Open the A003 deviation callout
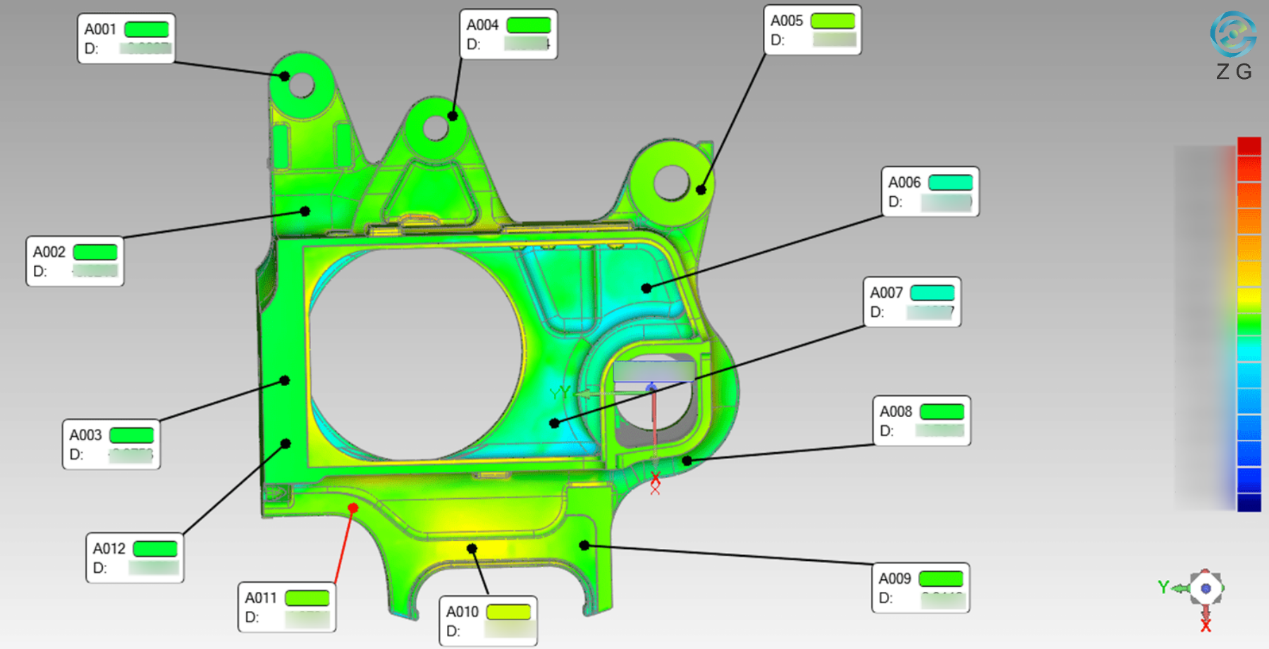1269x649 pixels. click(x=110, y=444)
